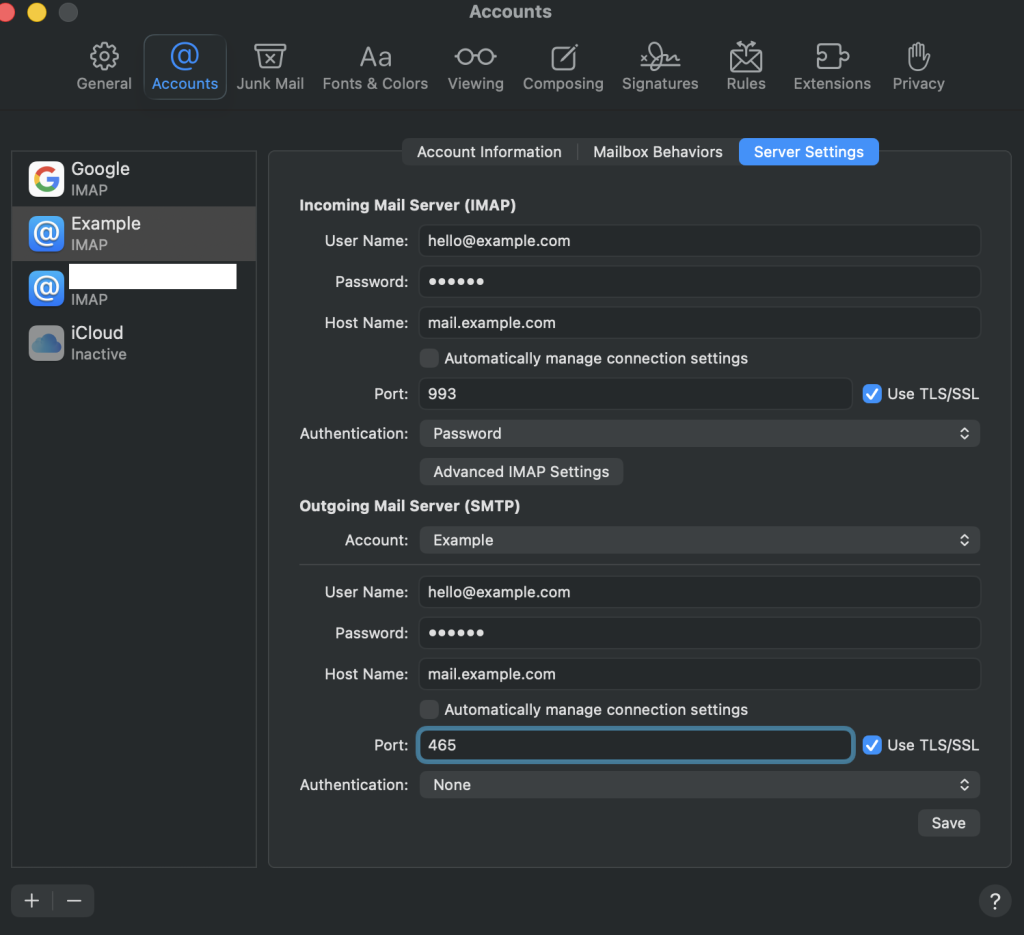Click the incoming User Name field
The image size is (1024, 935).
point(699,241)
